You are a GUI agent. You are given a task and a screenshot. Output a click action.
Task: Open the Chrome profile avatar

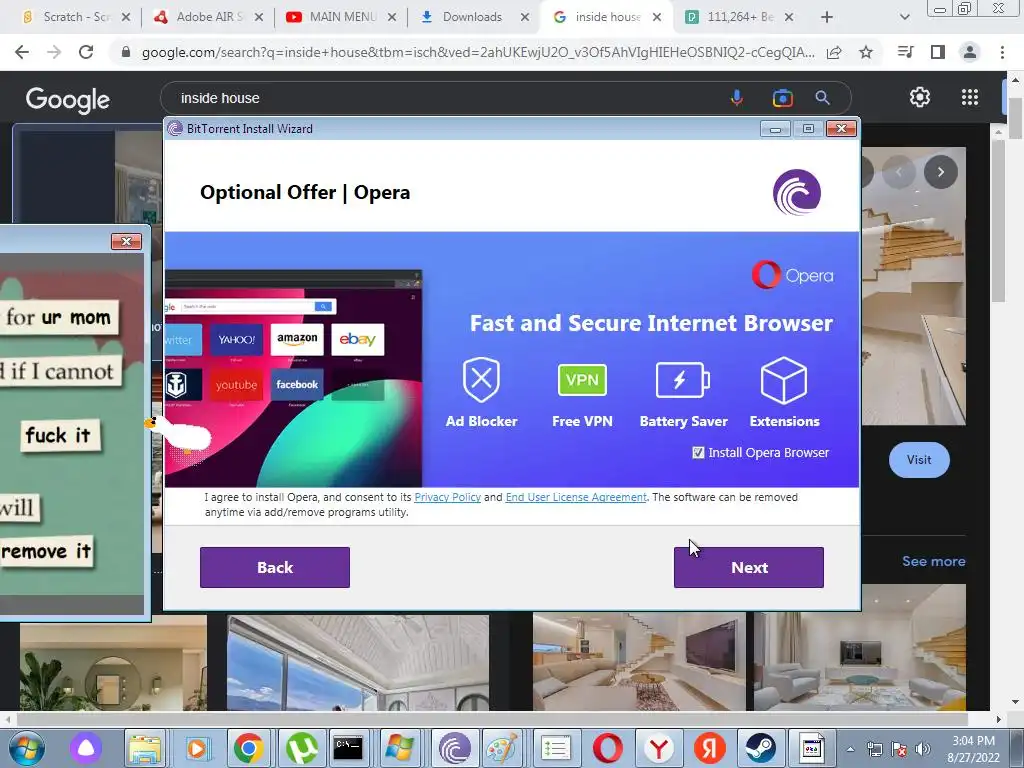pyautogui.click(x=970, y=52)
